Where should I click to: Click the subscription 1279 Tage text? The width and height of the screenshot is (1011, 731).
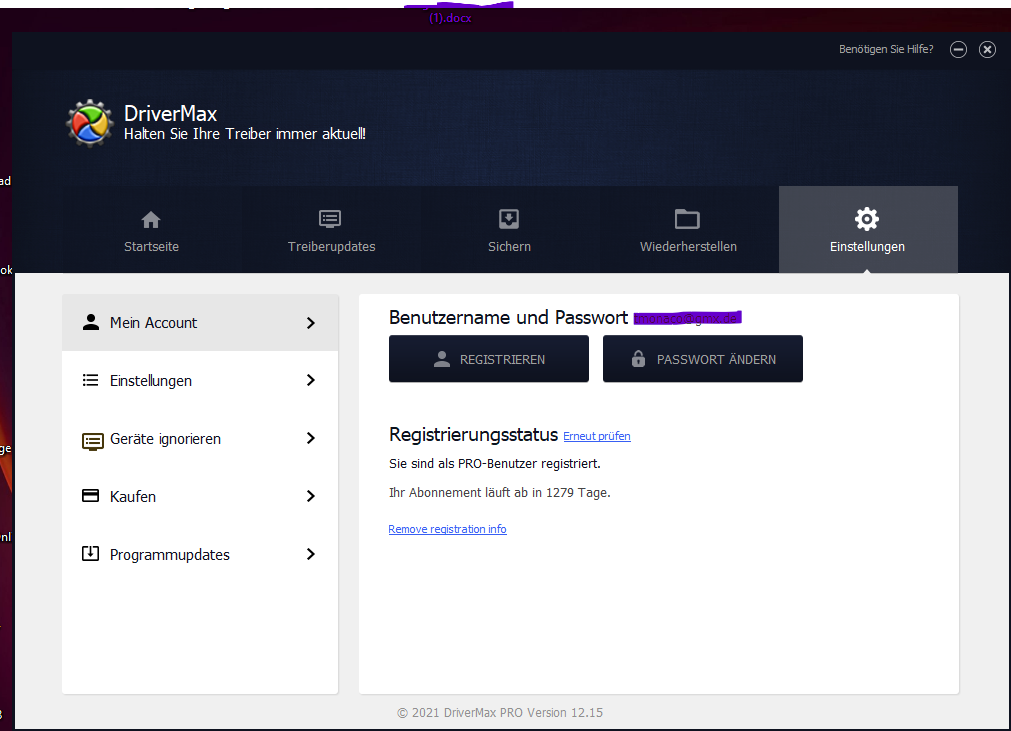[x=500, y=492]
